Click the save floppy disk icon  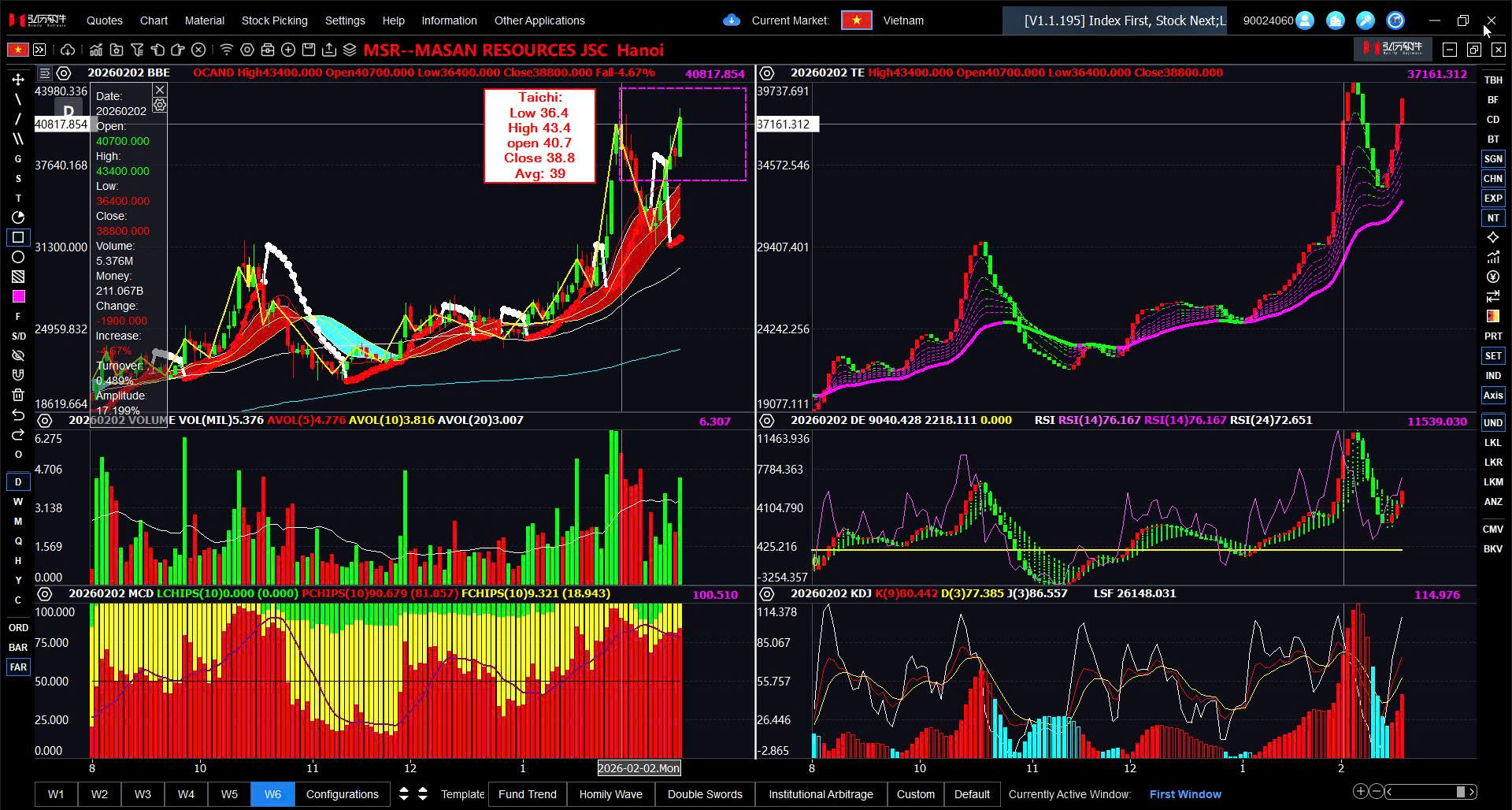click(309, 50)
